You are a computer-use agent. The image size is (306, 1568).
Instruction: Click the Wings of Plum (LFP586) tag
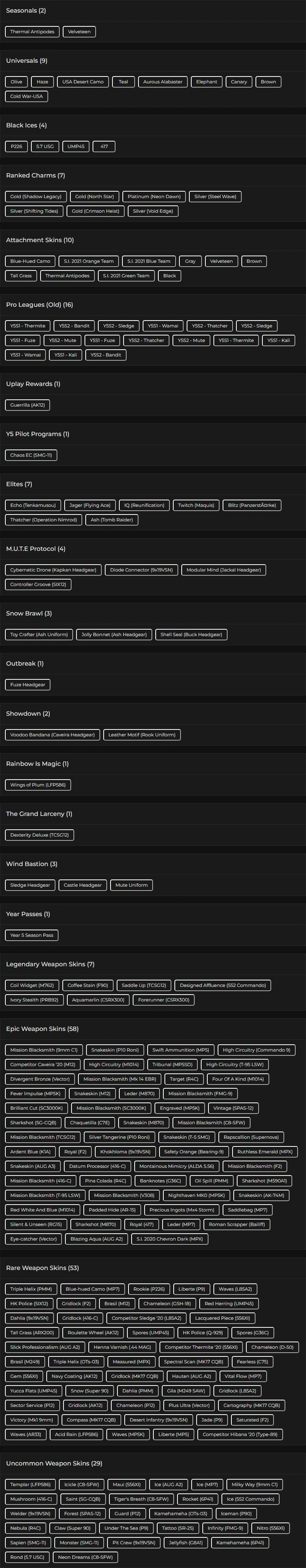tap(38, 785)
